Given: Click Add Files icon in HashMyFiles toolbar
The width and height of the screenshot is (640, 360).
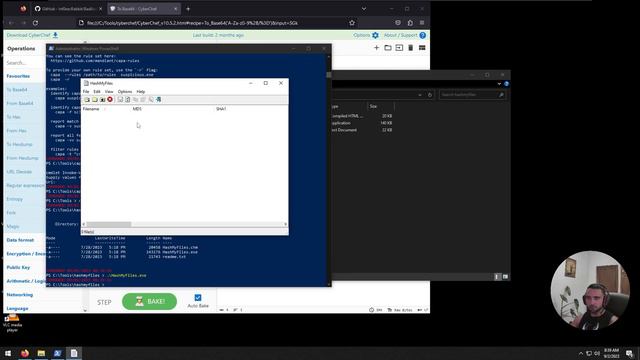Looking at the screenshot, I should [x=87, y=100].
